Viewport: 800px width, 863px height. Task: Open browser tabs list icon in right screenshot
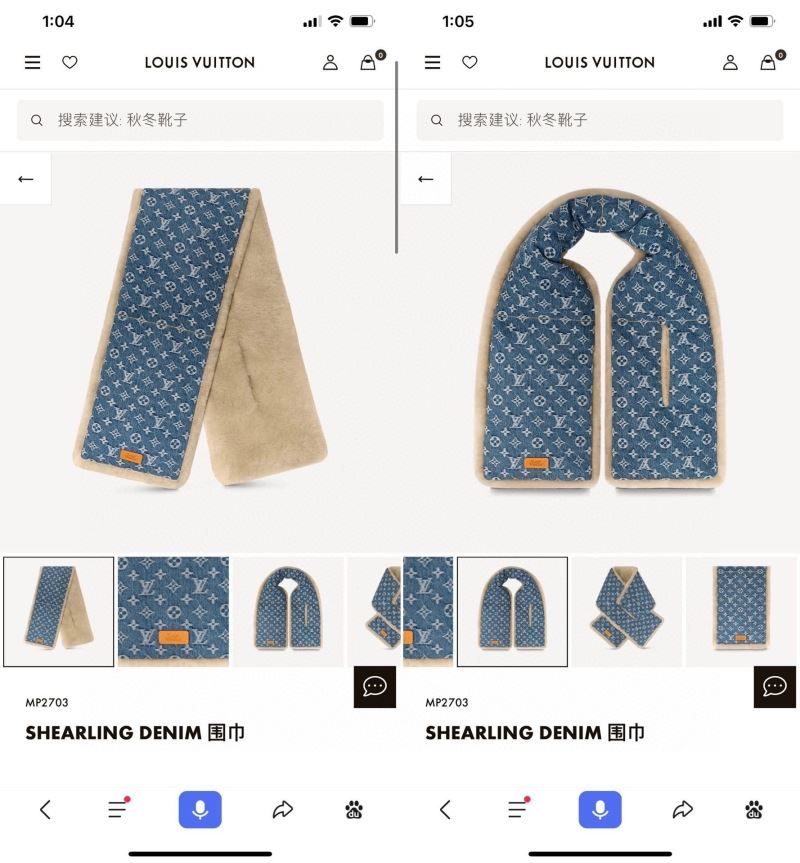point(518,808)
